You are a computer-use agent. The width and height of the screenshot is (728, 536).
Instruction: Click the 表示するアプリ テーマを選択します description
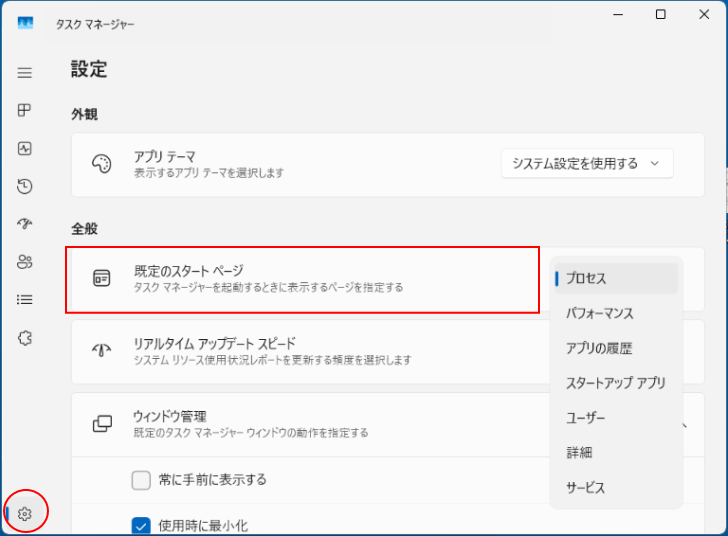click(x=209, y=173)
